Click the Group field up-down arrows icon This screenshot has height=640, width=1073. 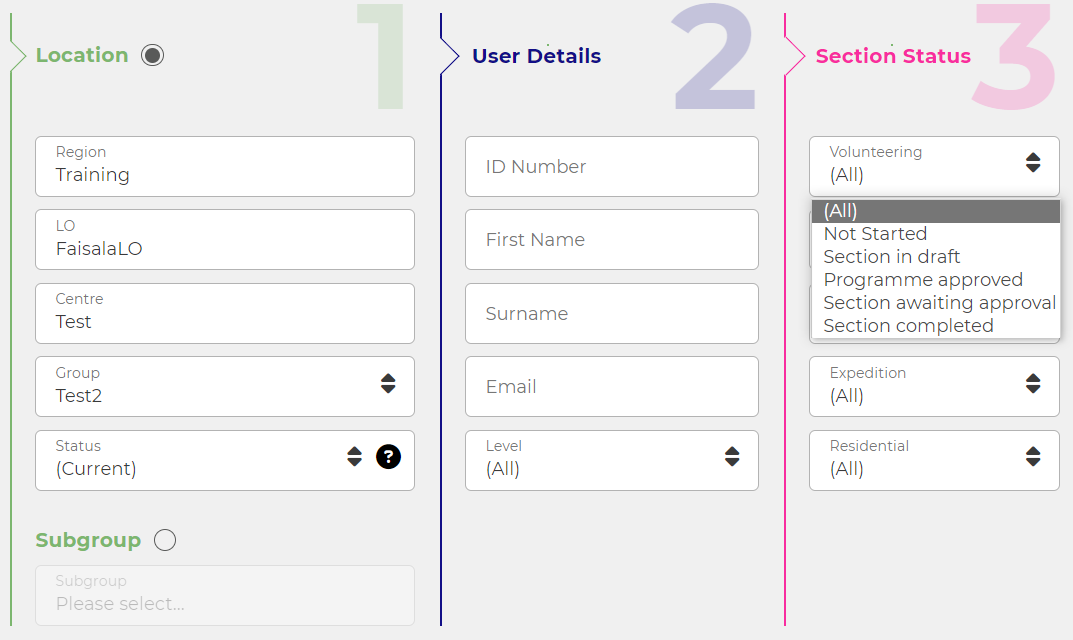coord(388,383)
